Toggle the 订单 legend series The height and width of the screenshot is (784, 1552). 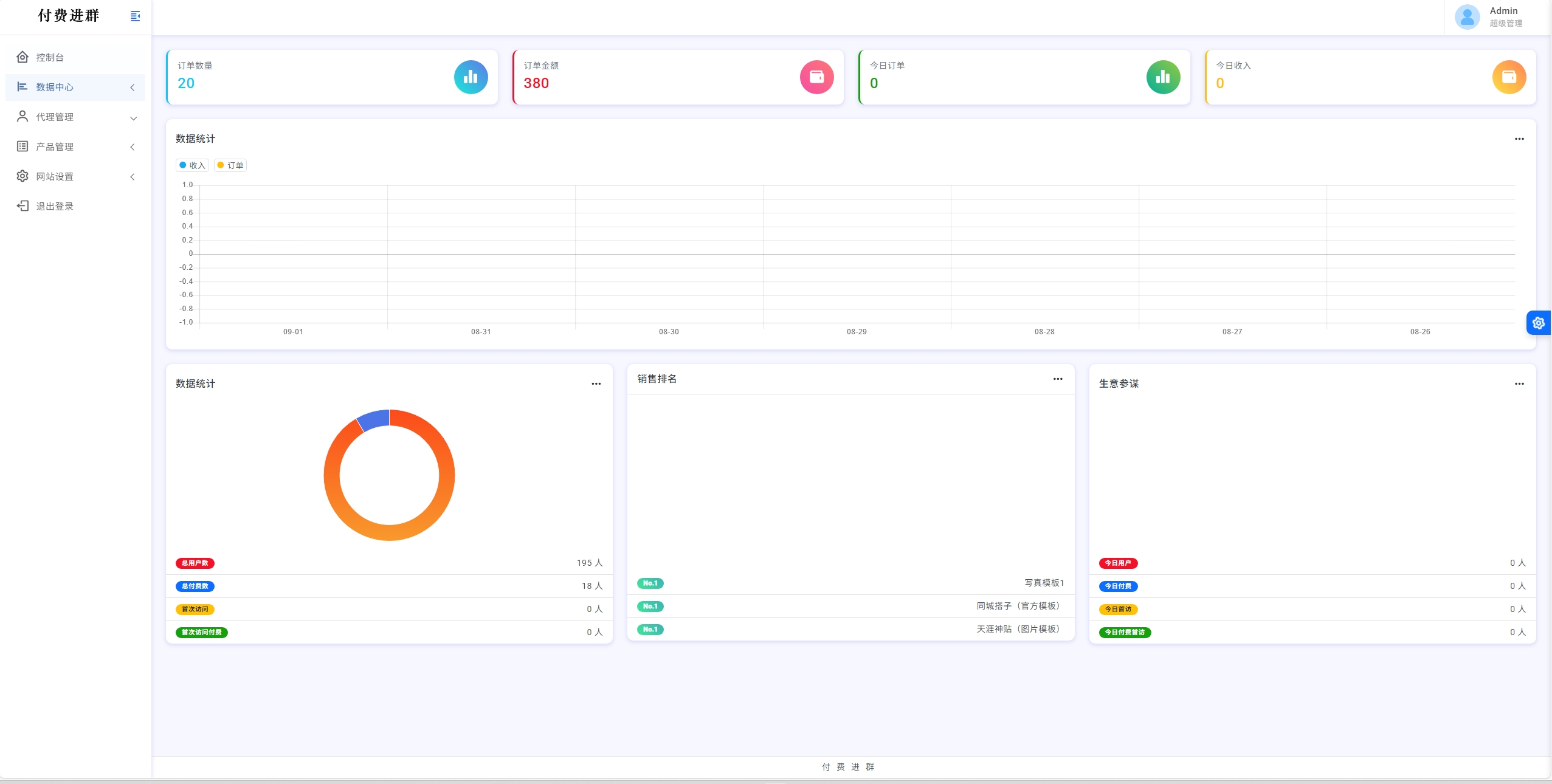tap(230, 165)
